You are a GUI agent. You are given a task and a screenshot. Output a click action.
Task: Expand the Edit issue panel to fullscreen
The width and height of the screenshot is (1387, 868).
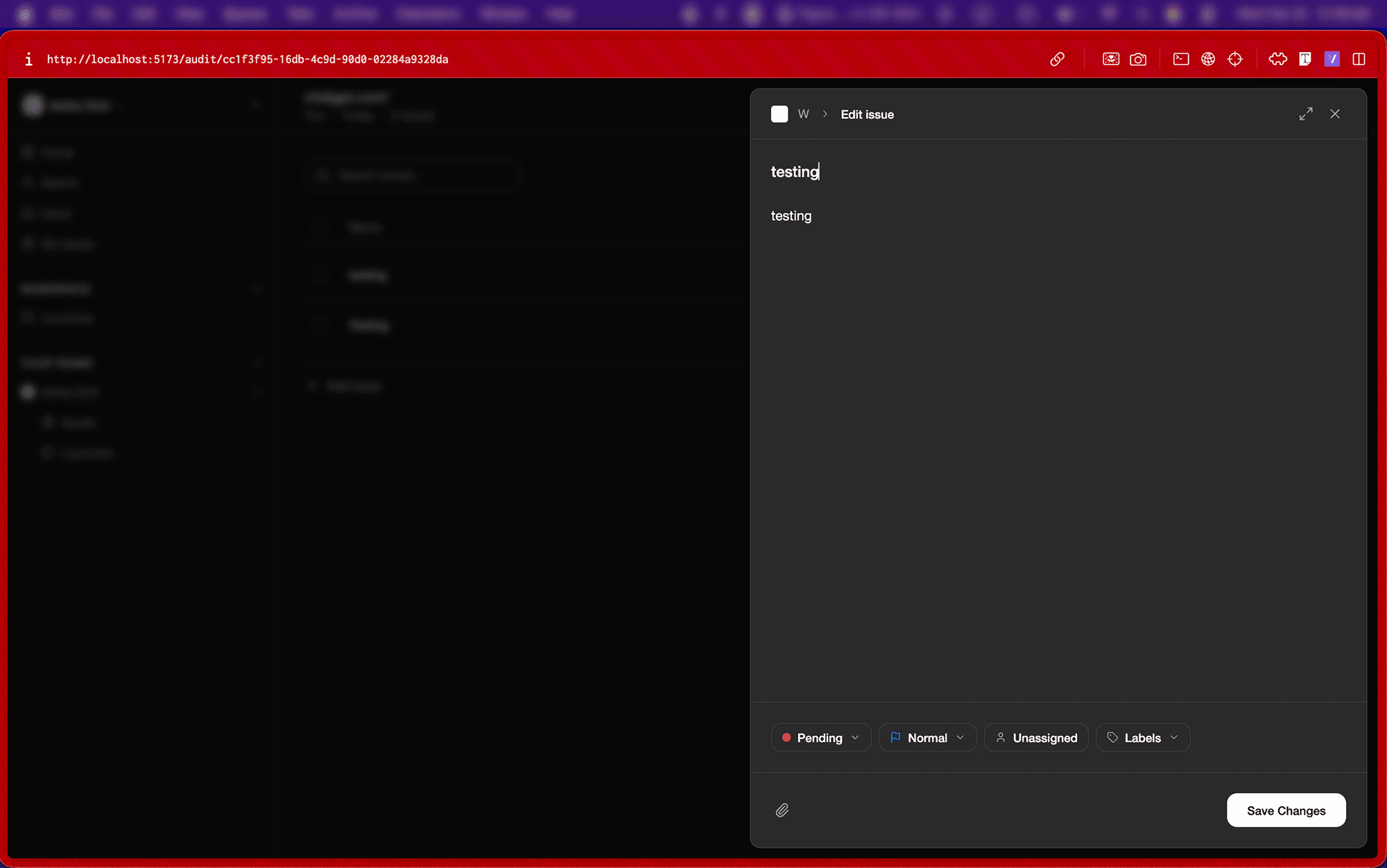1306,114
